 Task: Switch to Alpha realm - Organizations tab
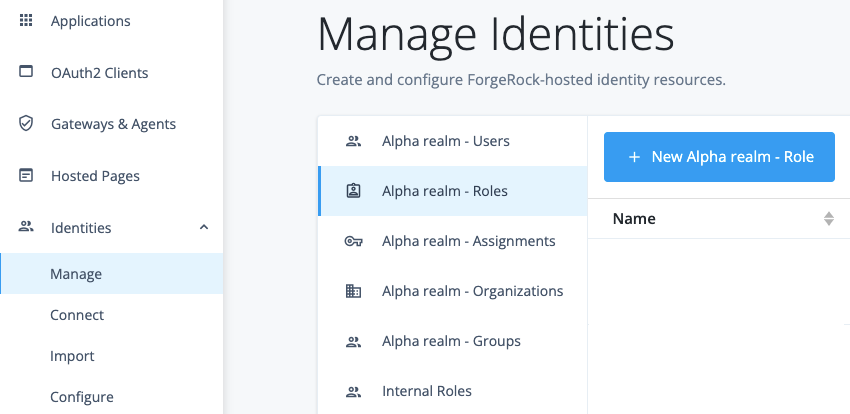point(472,291)
